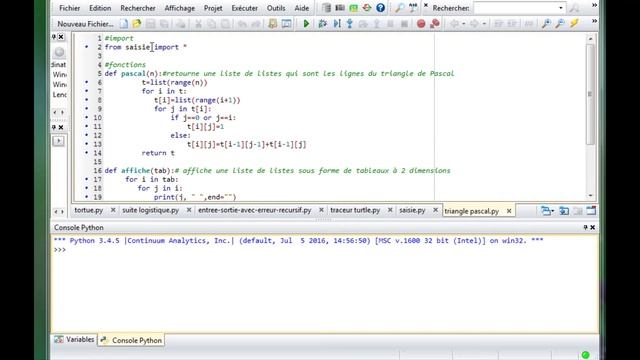Click the magnifier Find icon in top toolbar
The width and height of the screenshot is (640, 360).
pyautogui.click(x=400, y=8)
